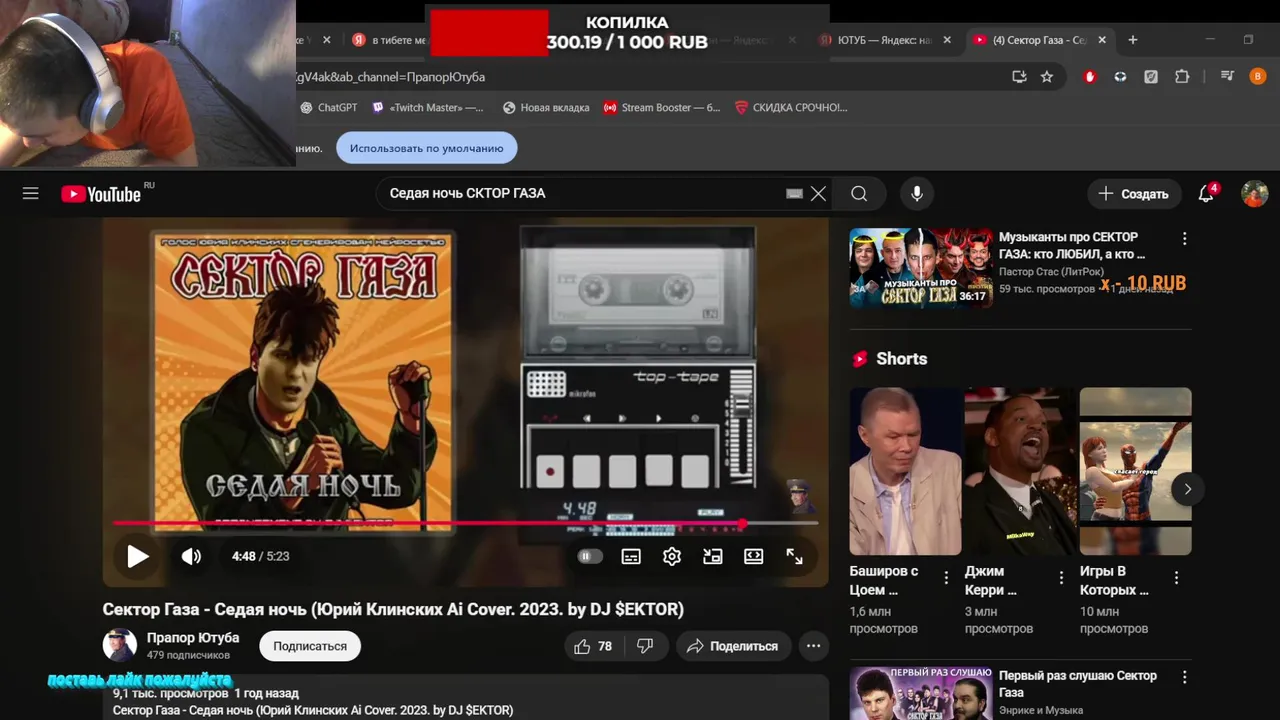1280x720 pixels.
Task: Open the Новая вкладка bookmark
Action: tap(546, 107)
